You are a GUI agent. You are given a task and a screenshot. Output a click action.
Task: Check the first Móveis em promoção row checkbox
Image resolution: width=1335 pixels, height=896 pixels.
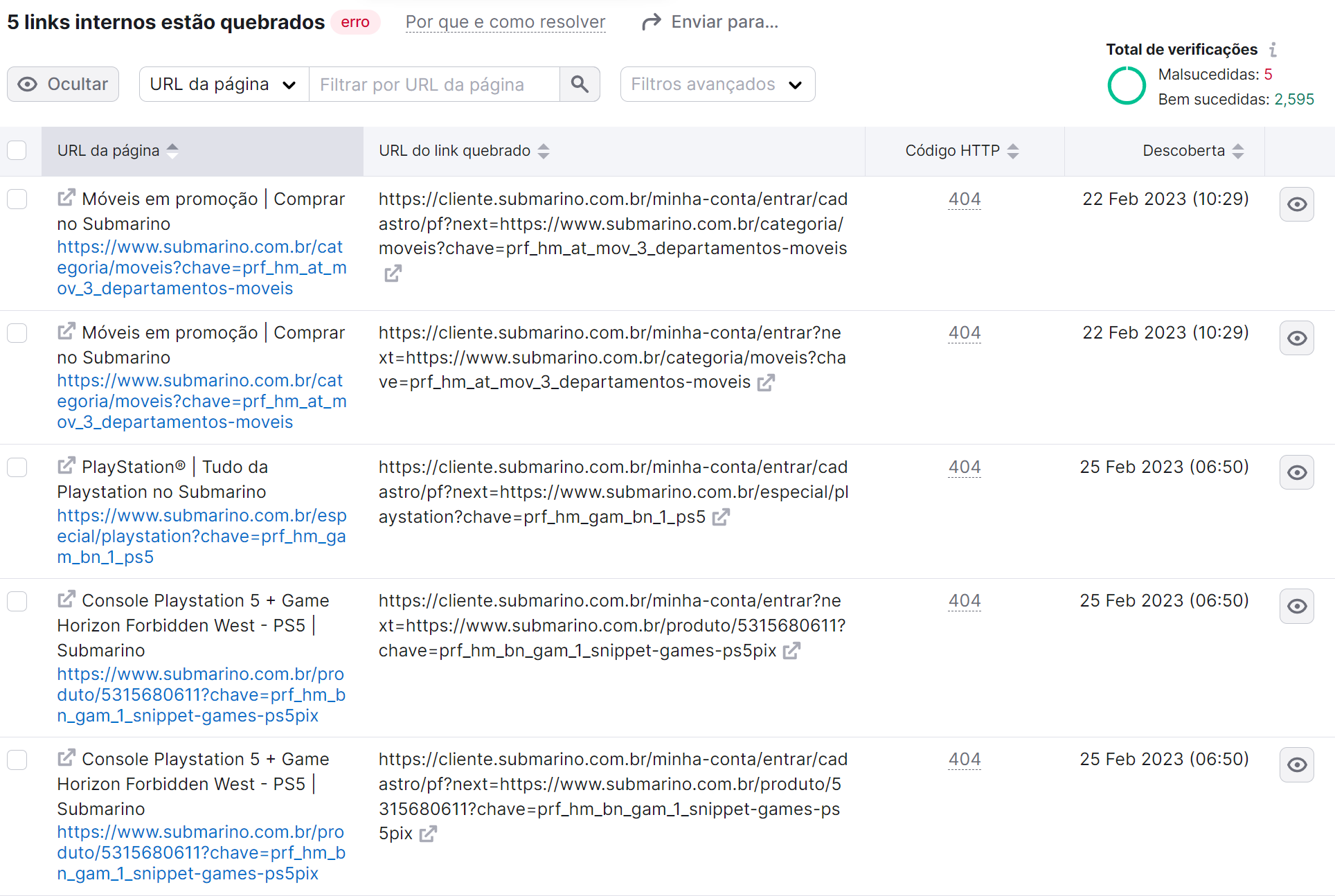(x=17, y=199)
